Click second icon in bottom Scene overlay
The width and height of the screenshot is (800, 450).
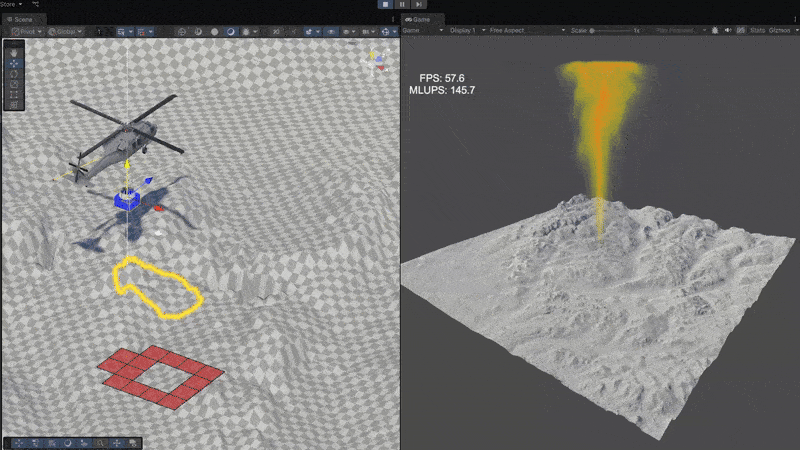pos(35,443)
